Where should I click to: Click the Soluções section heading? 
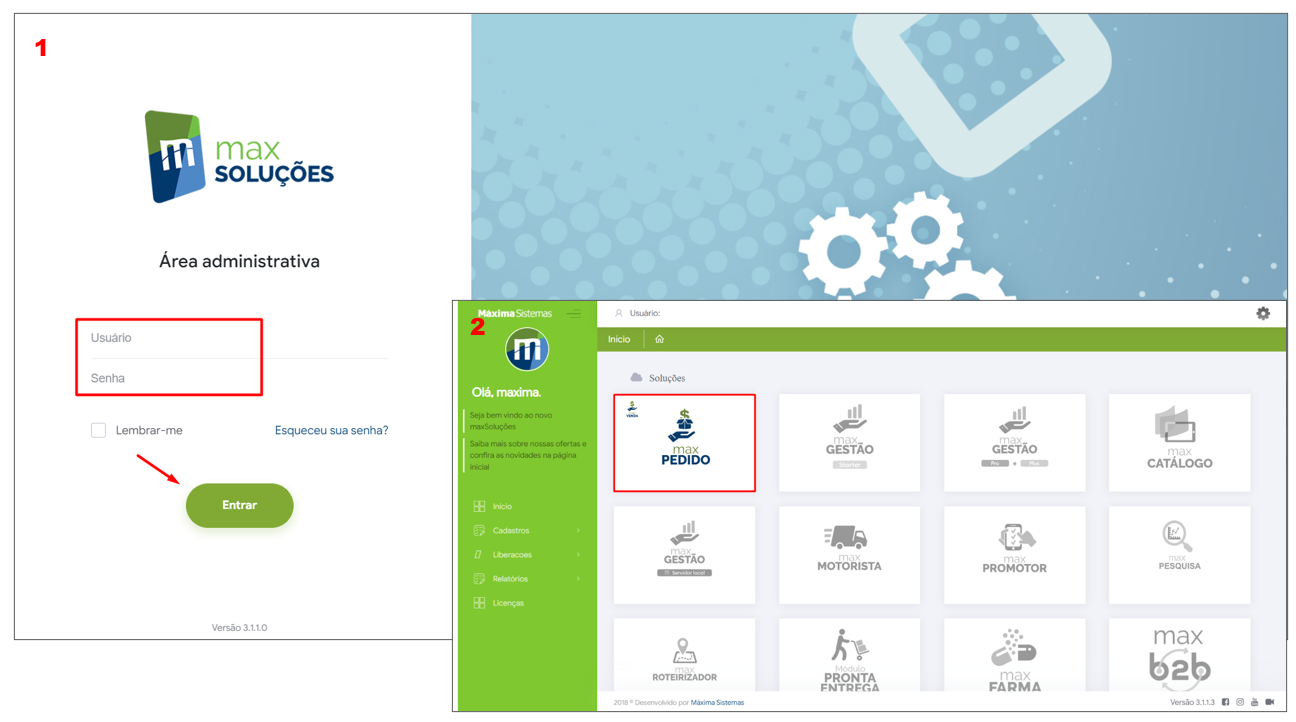pos(667,378)
